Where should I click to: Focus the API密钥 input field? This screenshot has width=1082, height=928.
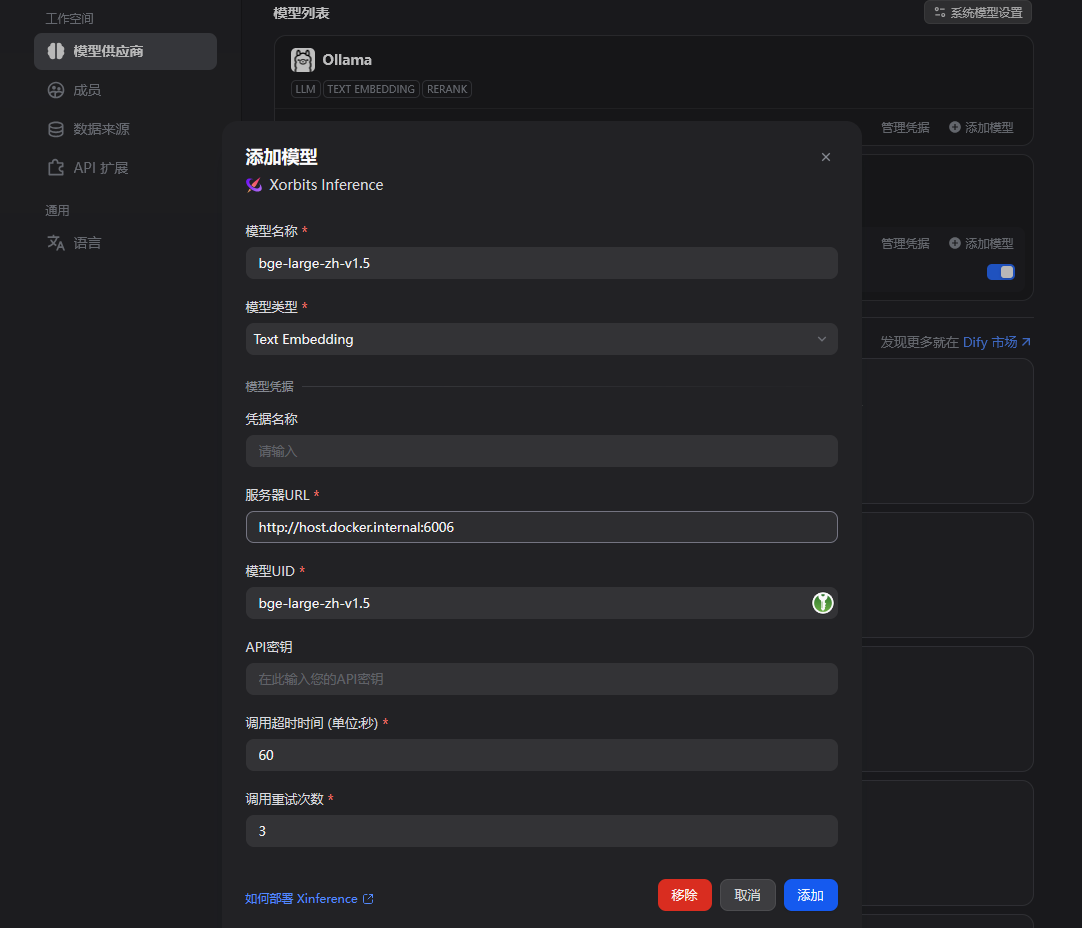point(542,679)
